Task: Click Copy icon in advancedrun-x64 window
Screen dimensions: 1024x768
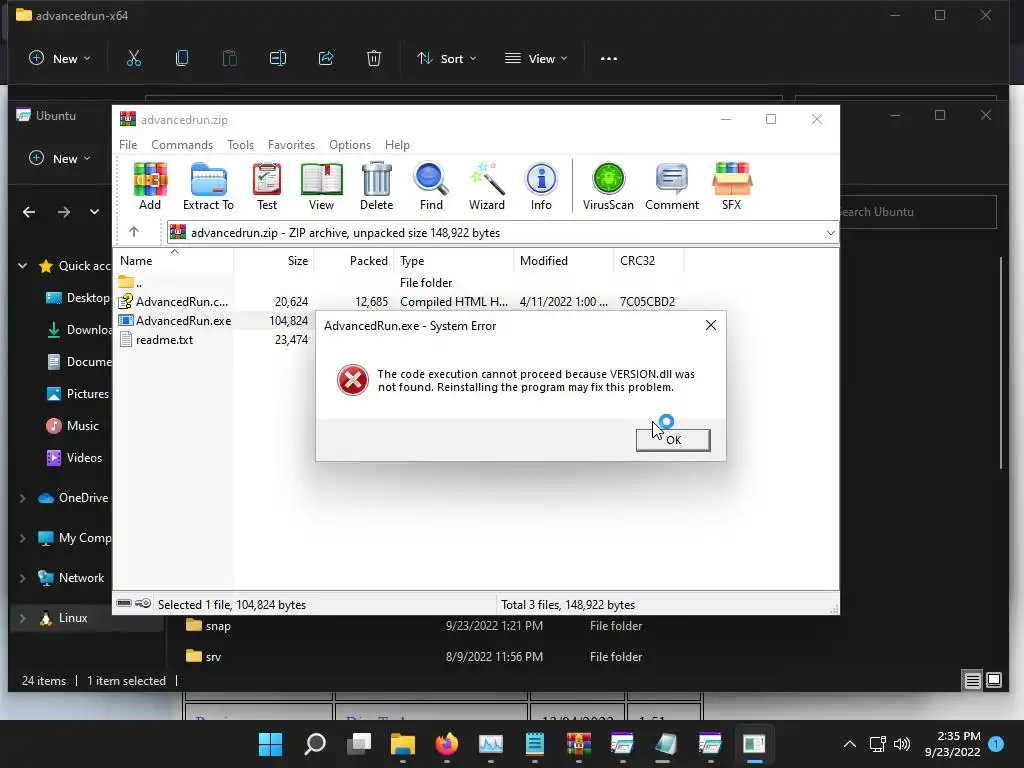Action: pos(182,58)
